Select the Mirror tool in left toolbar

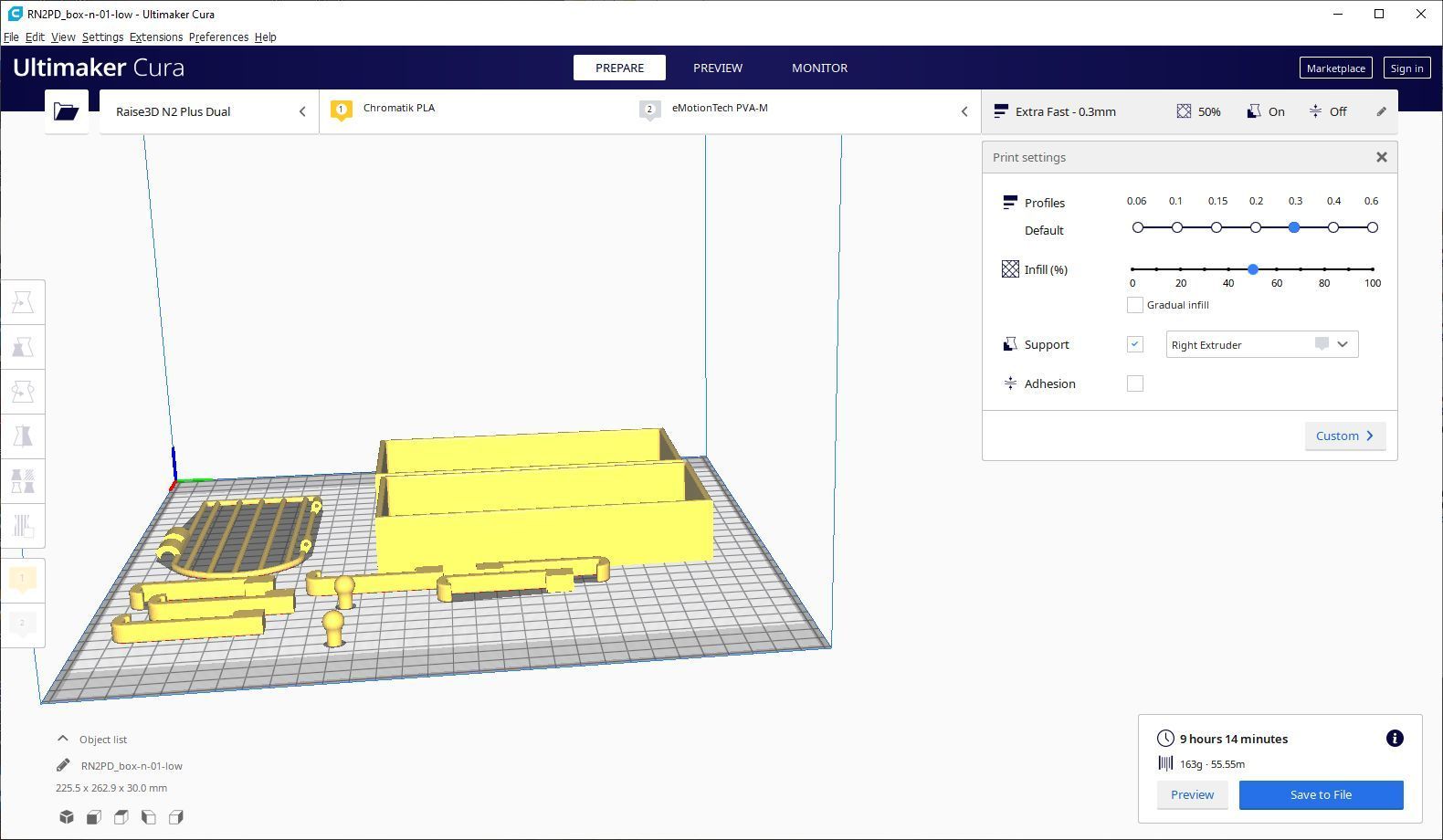click(x=23, y=436)
